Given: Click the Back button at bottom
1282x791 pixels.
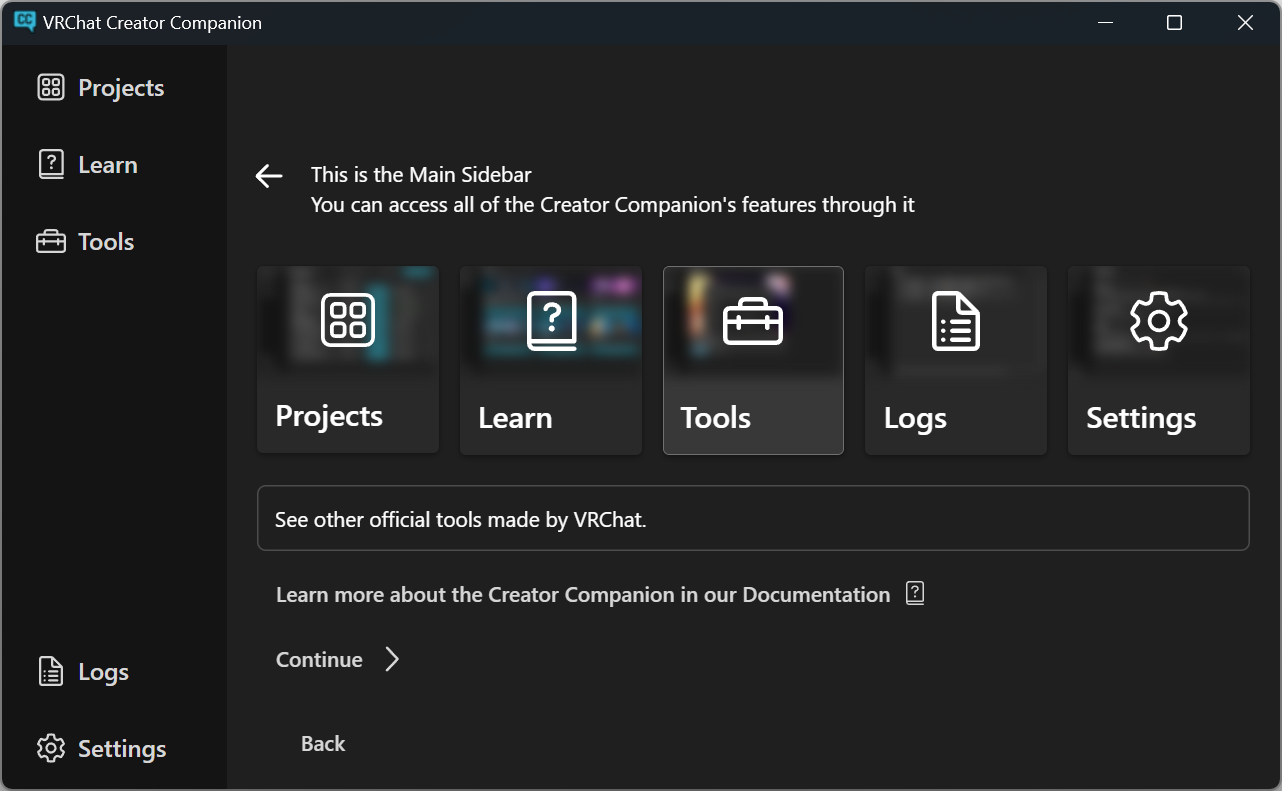Looking at the screenshot, I should coord(323,744).
